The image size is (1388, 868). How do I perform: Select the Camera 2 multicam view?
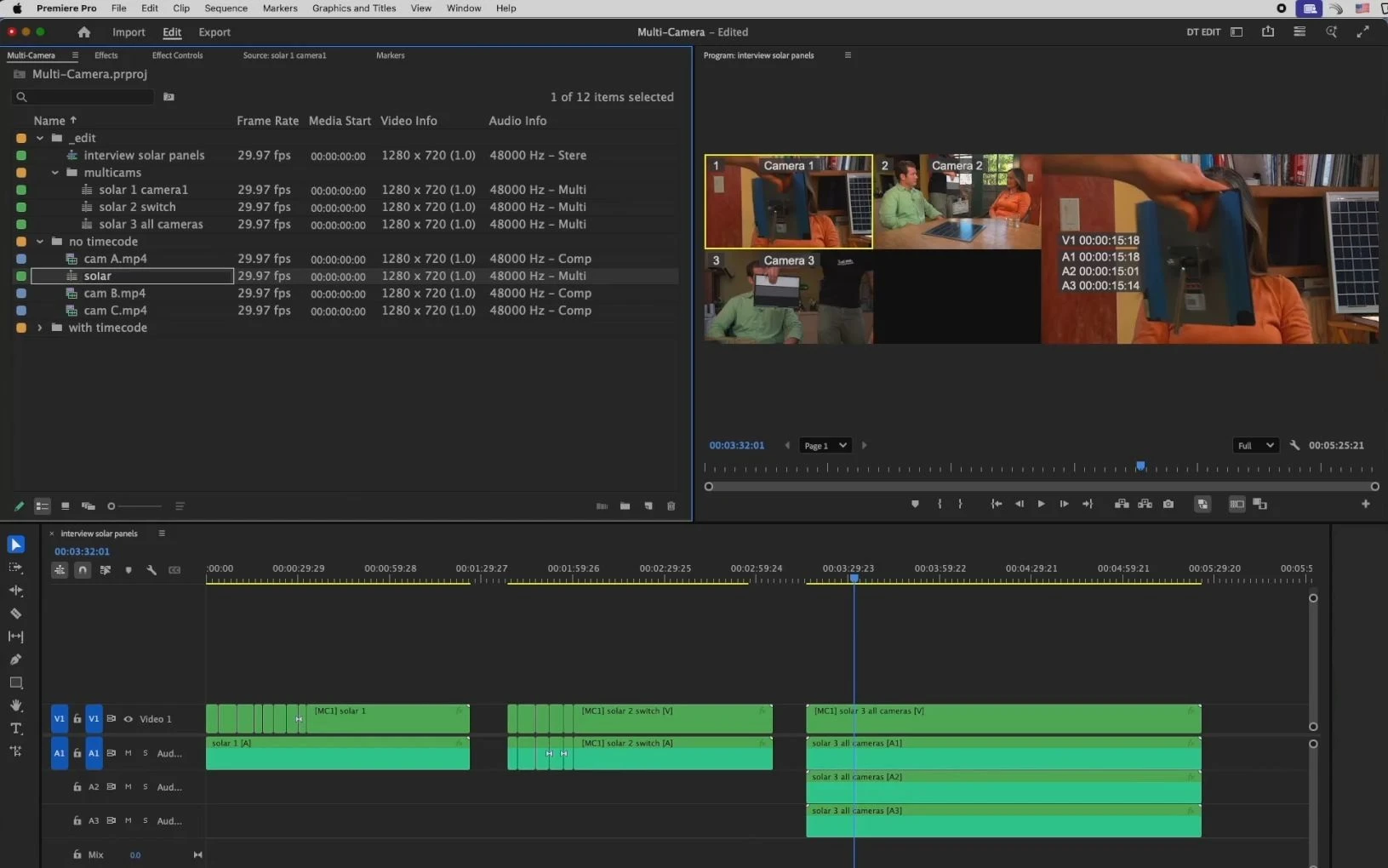tap(957, 202)
